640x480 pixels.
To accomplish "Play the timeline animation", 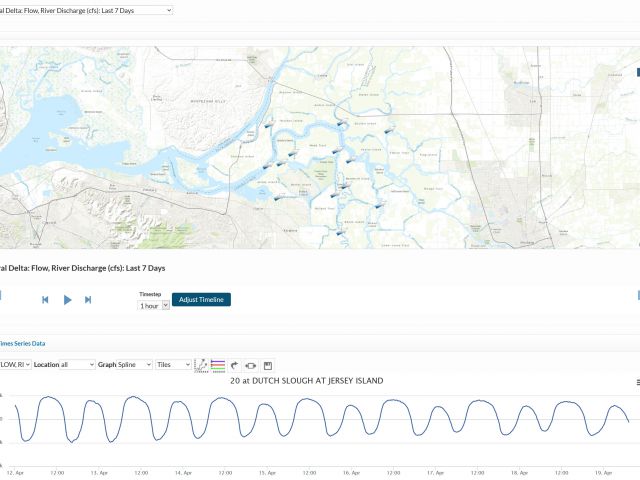I will (x=68, y=300).
